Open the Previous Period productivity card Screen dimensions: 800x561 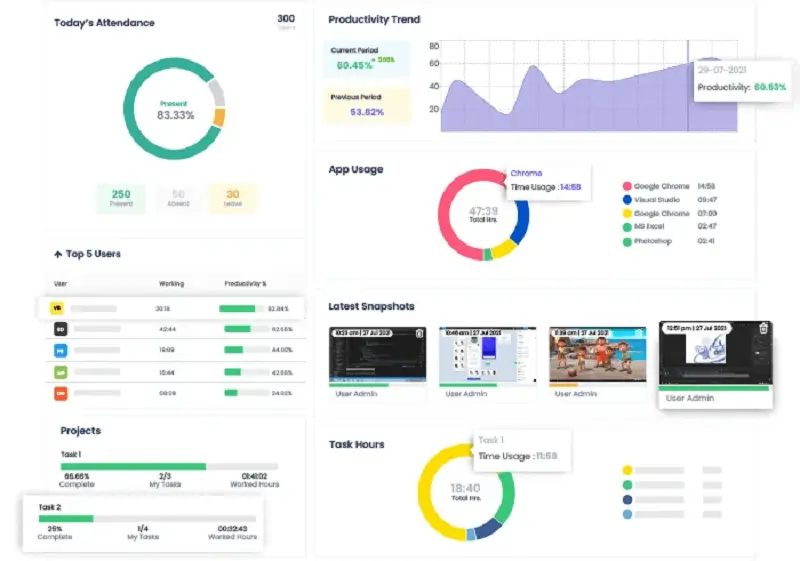(369, 106)
